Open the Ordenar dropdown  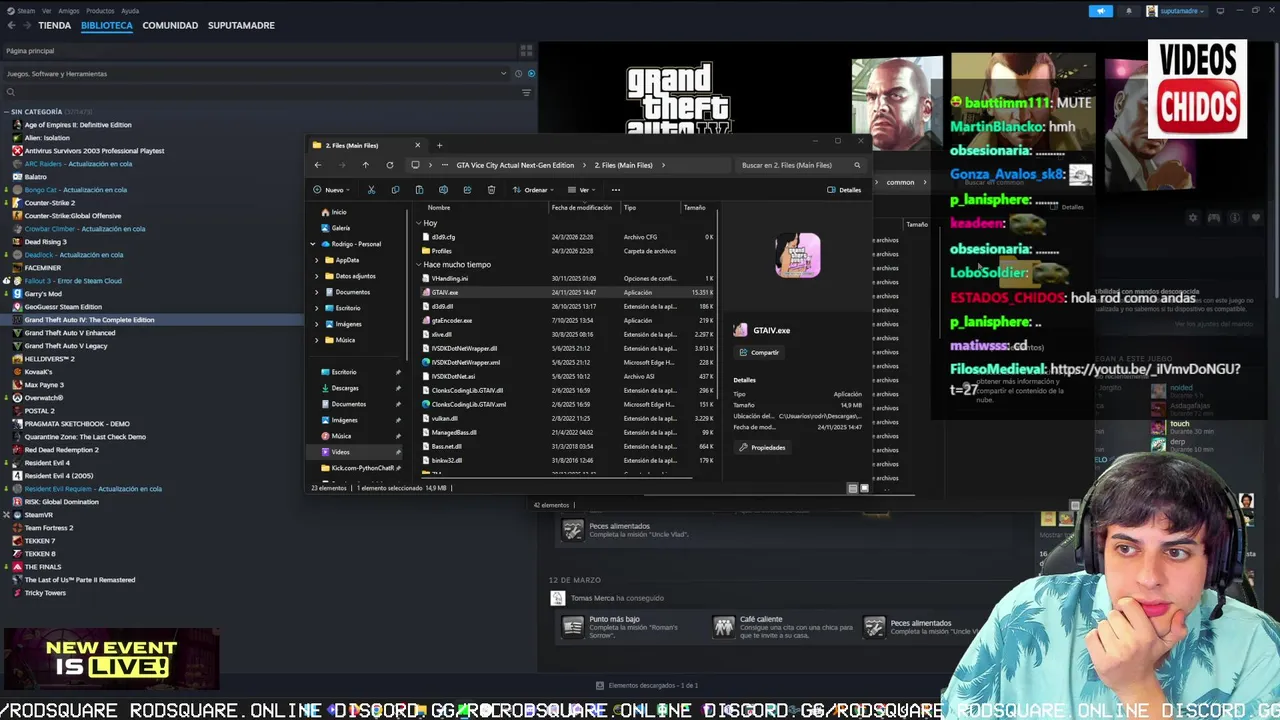click(534, 190)
